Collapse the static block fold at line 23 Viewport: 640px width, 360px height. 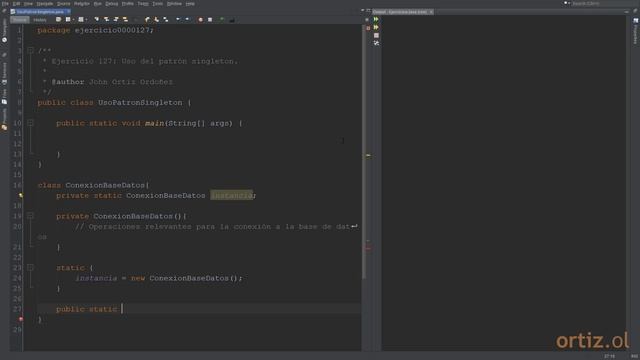(x=30, y=267)
